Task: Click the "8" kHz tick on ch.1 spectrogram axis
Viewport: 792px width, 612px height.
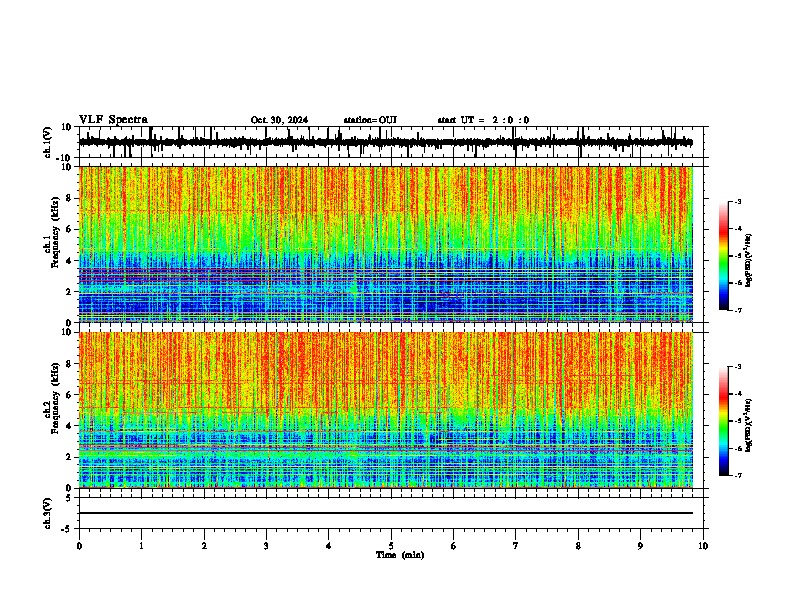Action: (69, 198)
